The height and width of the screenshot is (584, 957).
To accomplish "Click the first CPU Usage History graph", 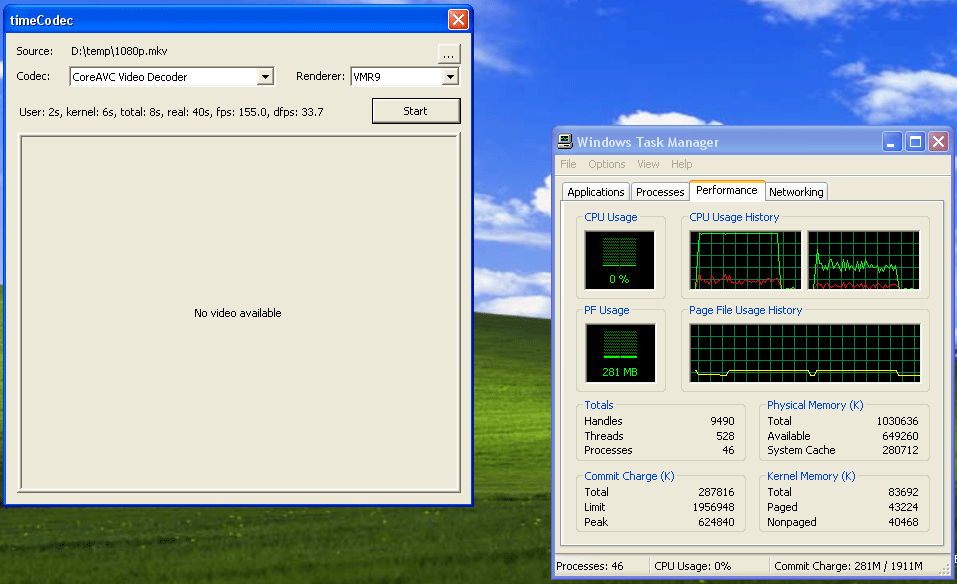I will [x=745, y=260].
